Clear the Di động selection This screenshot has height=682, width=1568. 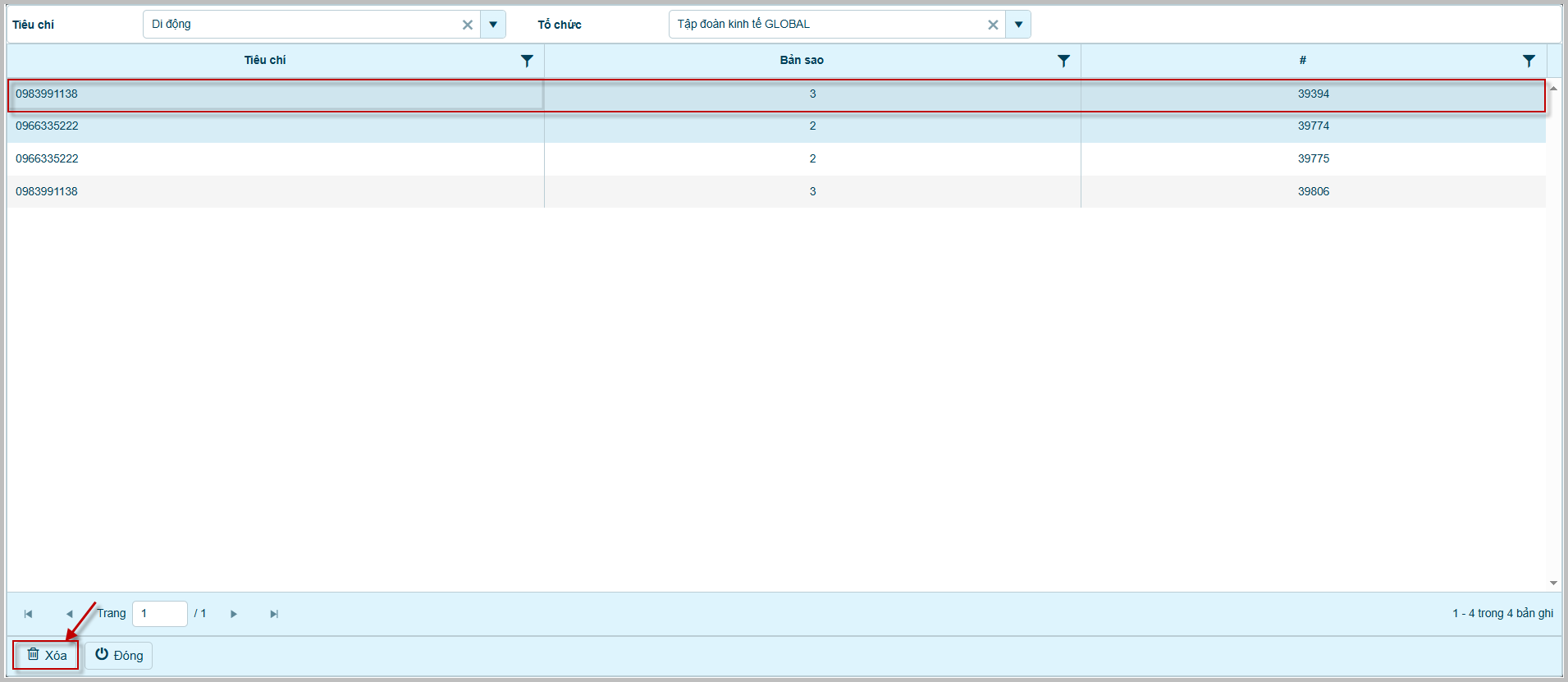coord(468,25)
